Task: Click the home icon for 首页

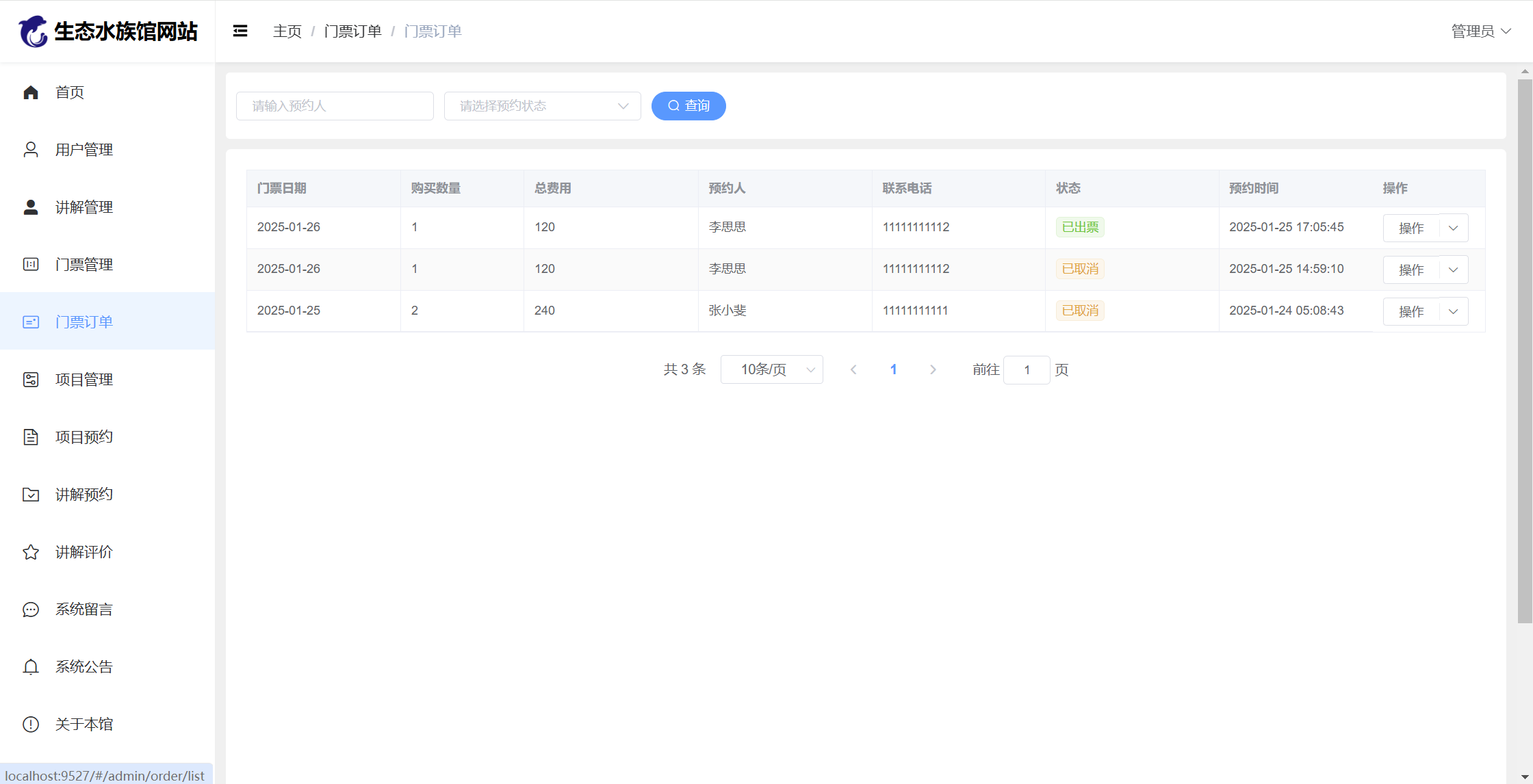Action: (x=31, y=92)
